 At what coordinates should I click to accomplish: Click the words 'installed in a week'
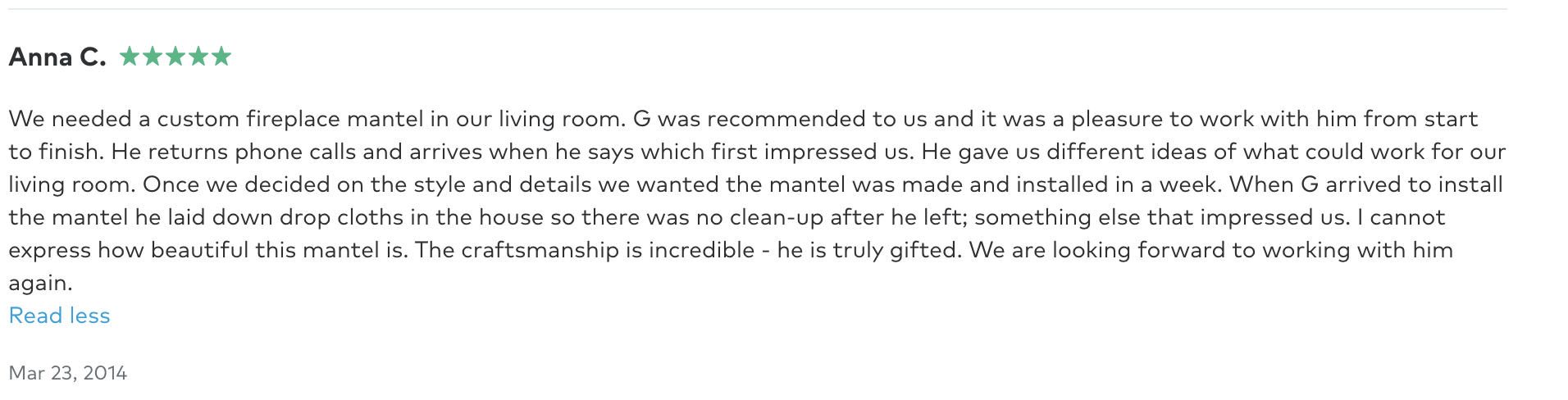pos(1118,184)
